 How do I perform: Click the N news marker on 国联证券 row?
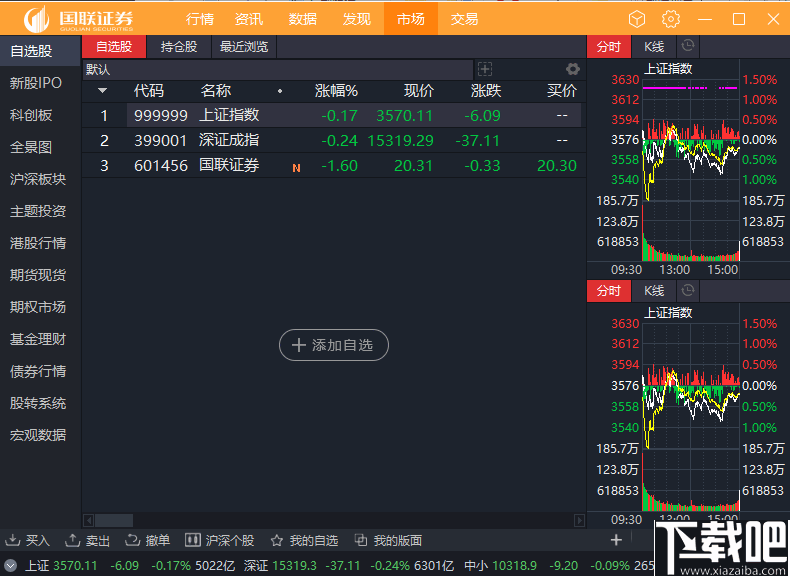296,168
